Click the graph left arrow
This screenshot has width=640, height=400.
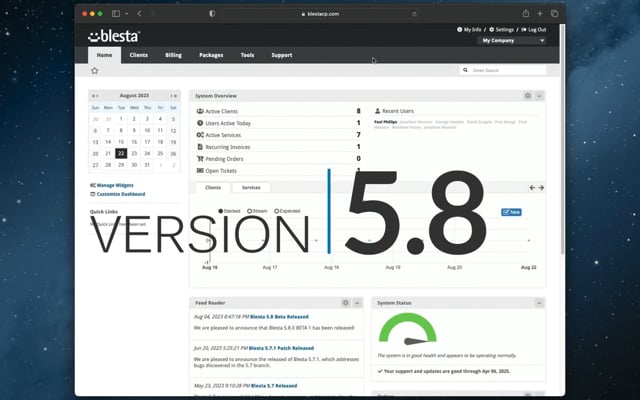[x=532, y=188]
